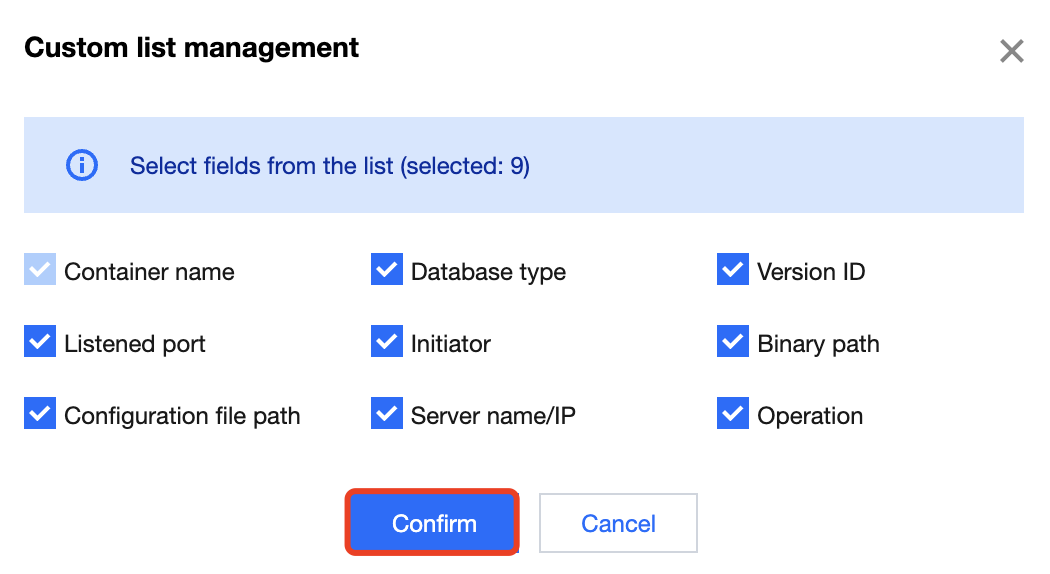Disable the Listened port checkbox
The width and height of the screenshot is (1050, 574).
coord(40,343)
